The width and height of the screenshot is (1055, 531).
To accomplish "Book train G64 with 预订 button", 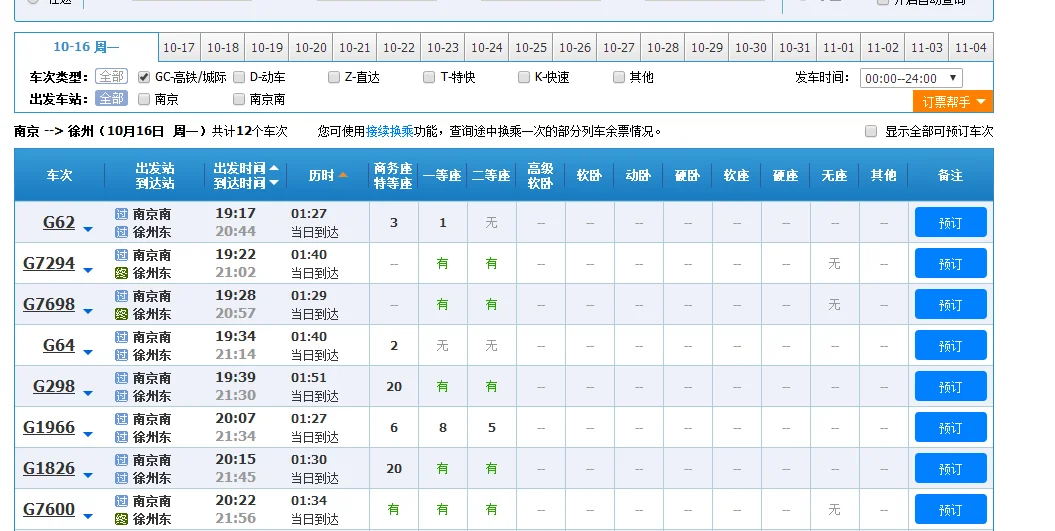I will point(950,346).
